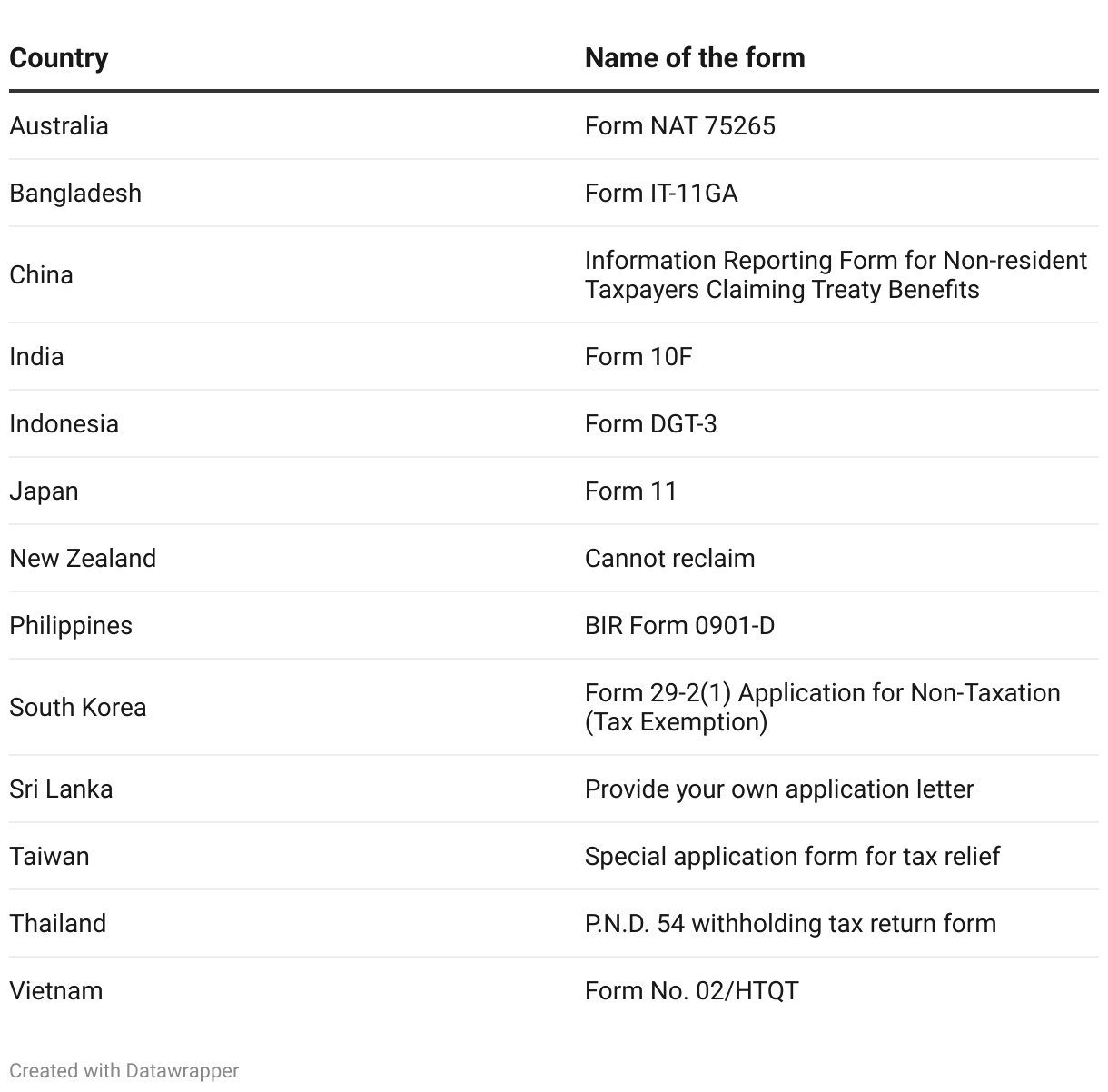Click the Form NAT 75265 cell
The width and height of the screenshot is (1108, 1092).
680,125
